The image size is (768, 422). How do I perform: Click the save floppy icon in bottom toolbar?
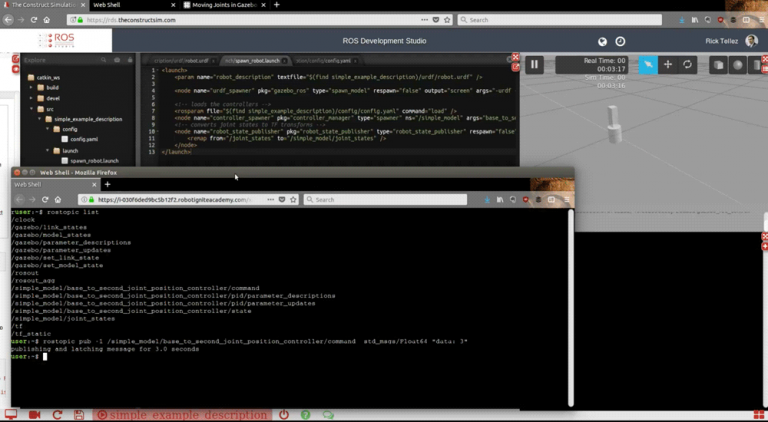pos(78,415)
